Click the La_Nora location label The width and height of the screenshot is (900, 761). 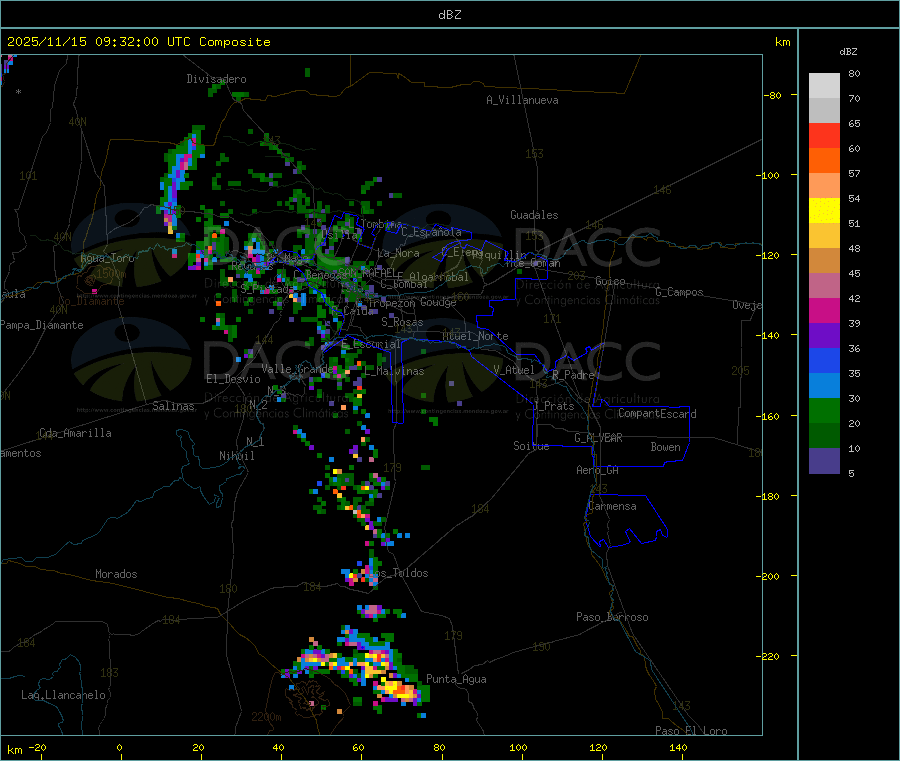click(x=398, y=253)
